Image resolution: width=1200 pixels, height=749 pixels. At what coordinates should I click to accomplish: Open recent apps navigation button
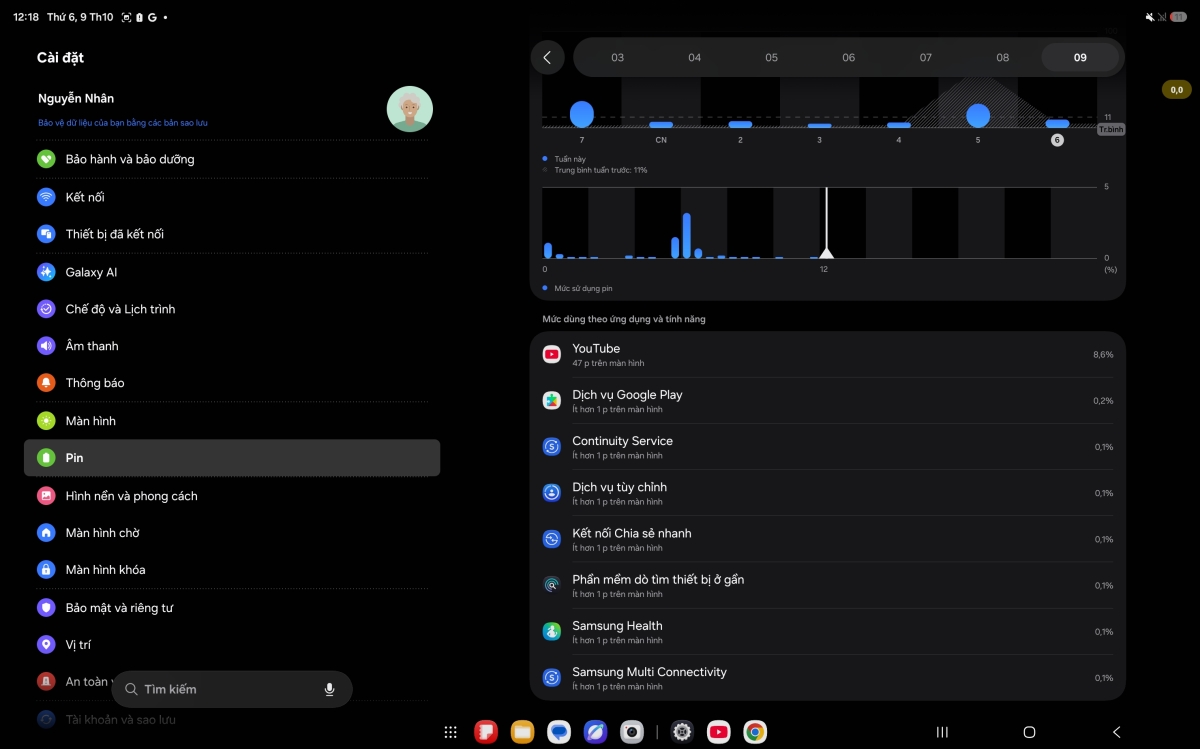(x=942, y=732)
